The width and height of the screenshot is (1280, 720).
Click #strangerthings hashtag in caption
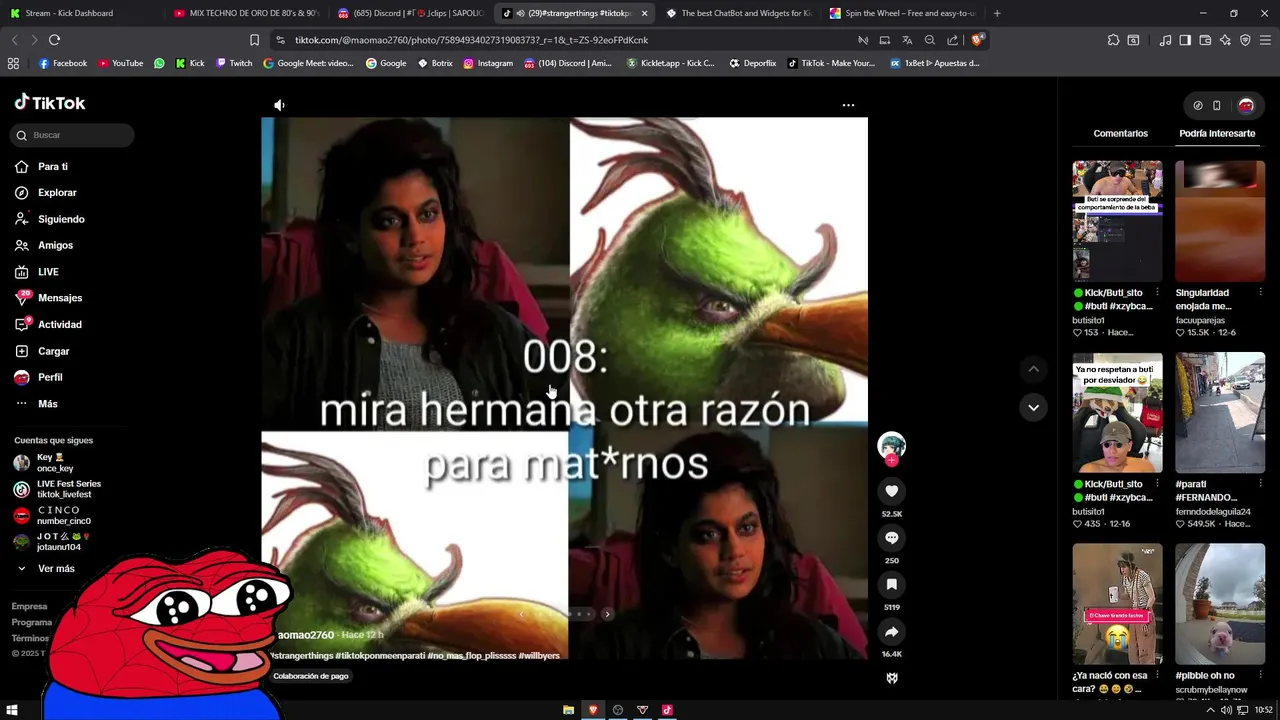coord(301,656)
